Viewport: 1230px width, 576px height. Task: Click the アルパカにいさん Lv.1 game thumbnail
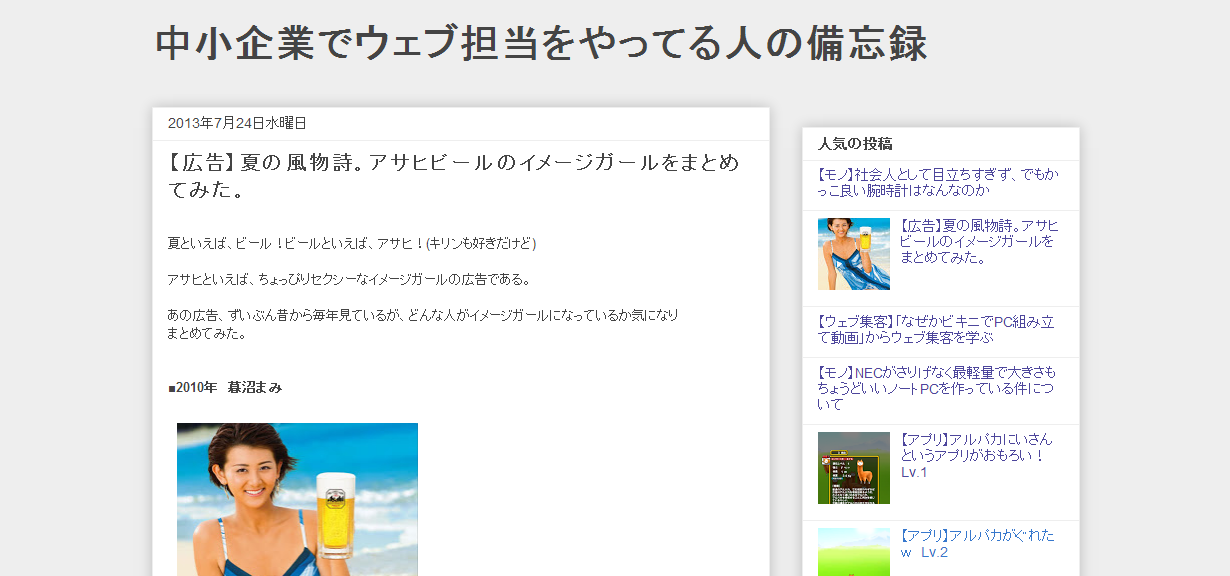point(853,468)
